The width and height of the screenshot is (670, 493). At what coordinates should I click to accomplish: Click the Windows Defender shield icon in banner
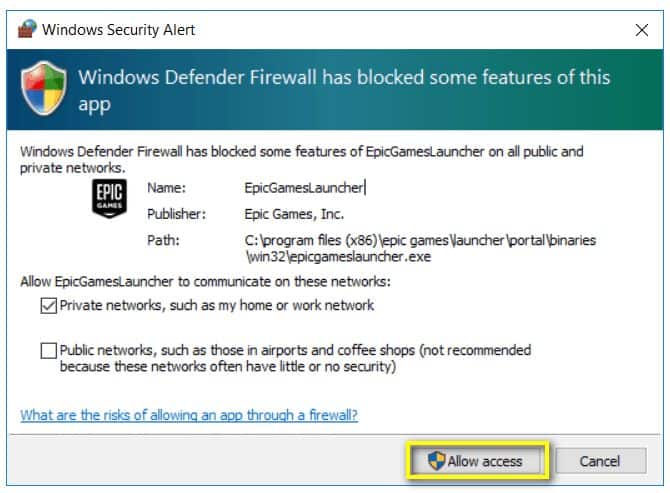[44, 88]
